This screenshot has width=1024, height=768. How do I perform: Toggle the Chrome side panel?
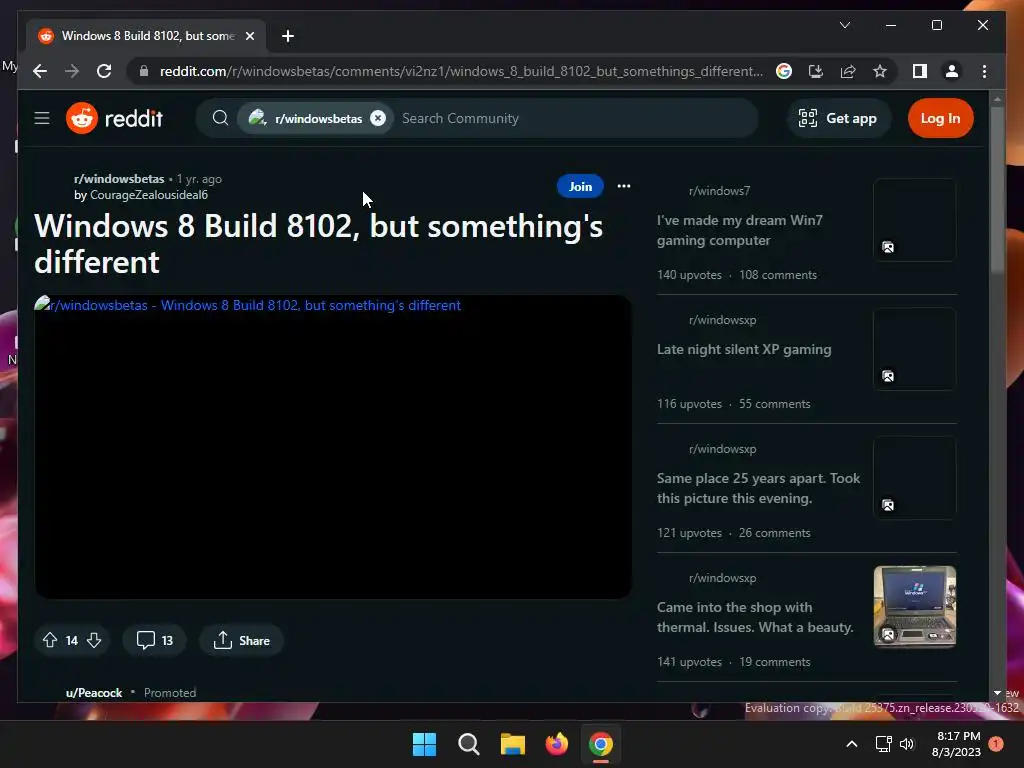(x=920, y=71)
